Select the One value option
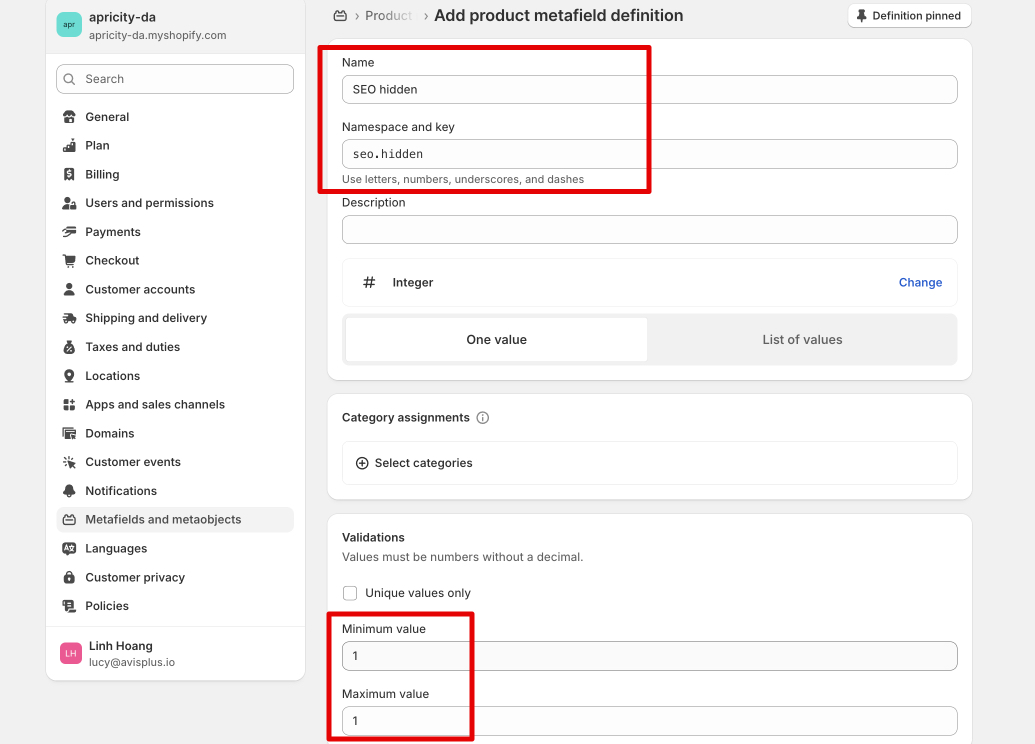 (496, 340)
